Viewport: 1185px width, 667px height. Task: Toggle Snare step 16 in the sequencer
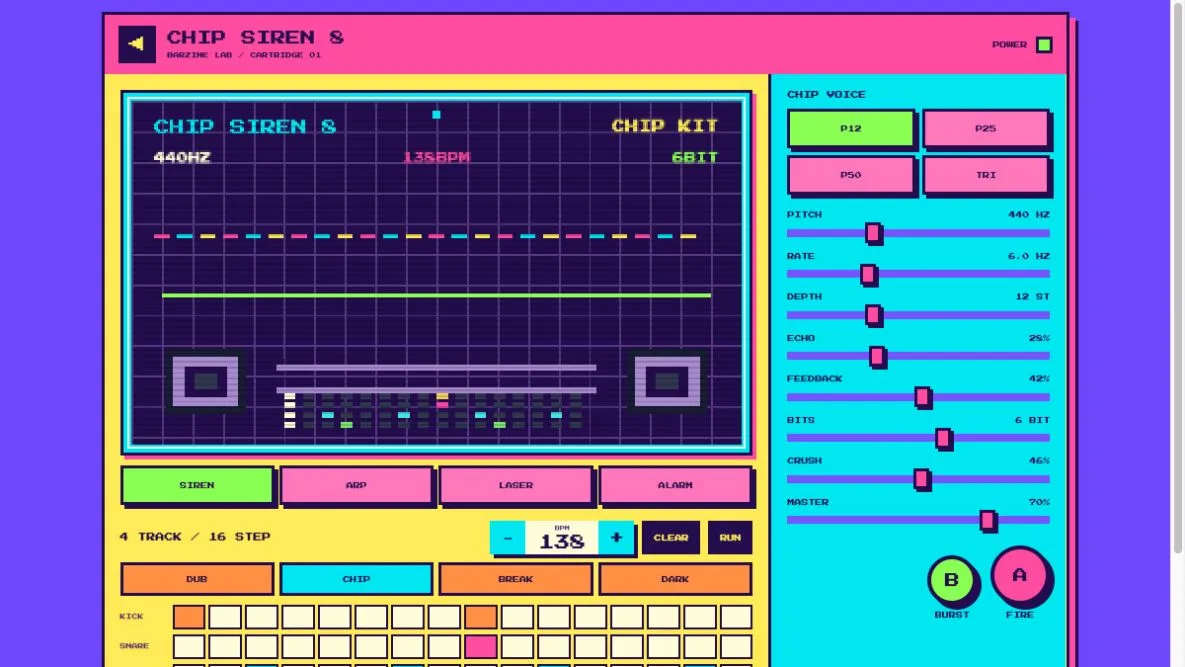point(736,647)
